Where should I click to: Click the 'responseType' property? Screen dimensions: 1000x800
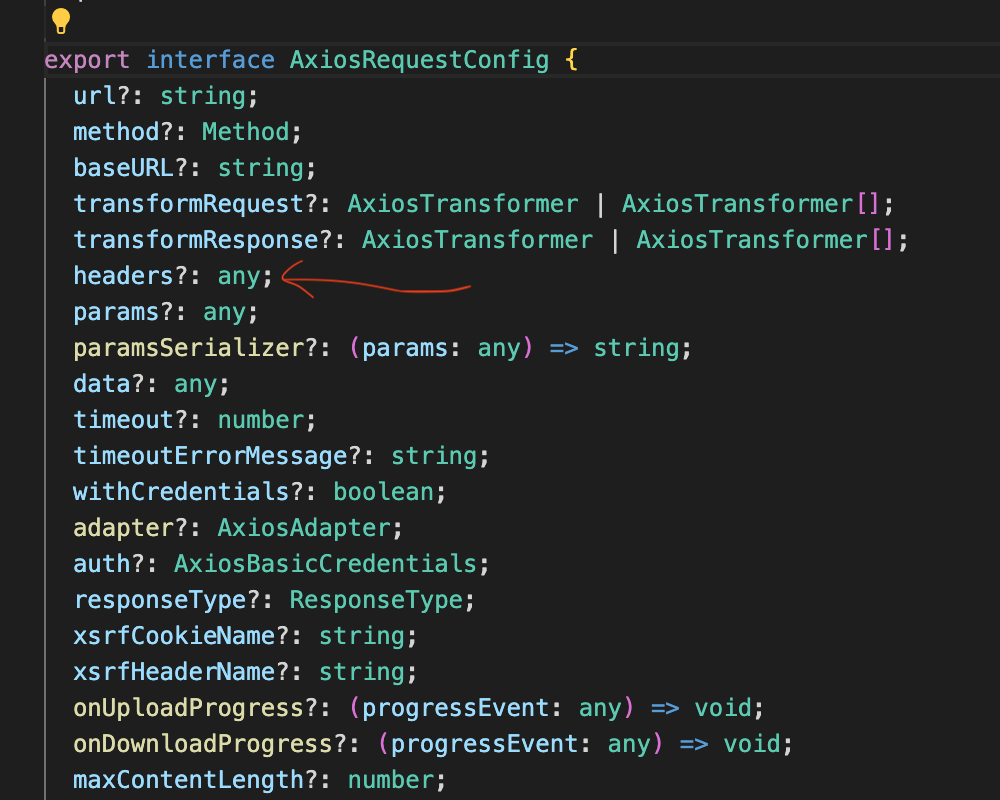point(159,600)
